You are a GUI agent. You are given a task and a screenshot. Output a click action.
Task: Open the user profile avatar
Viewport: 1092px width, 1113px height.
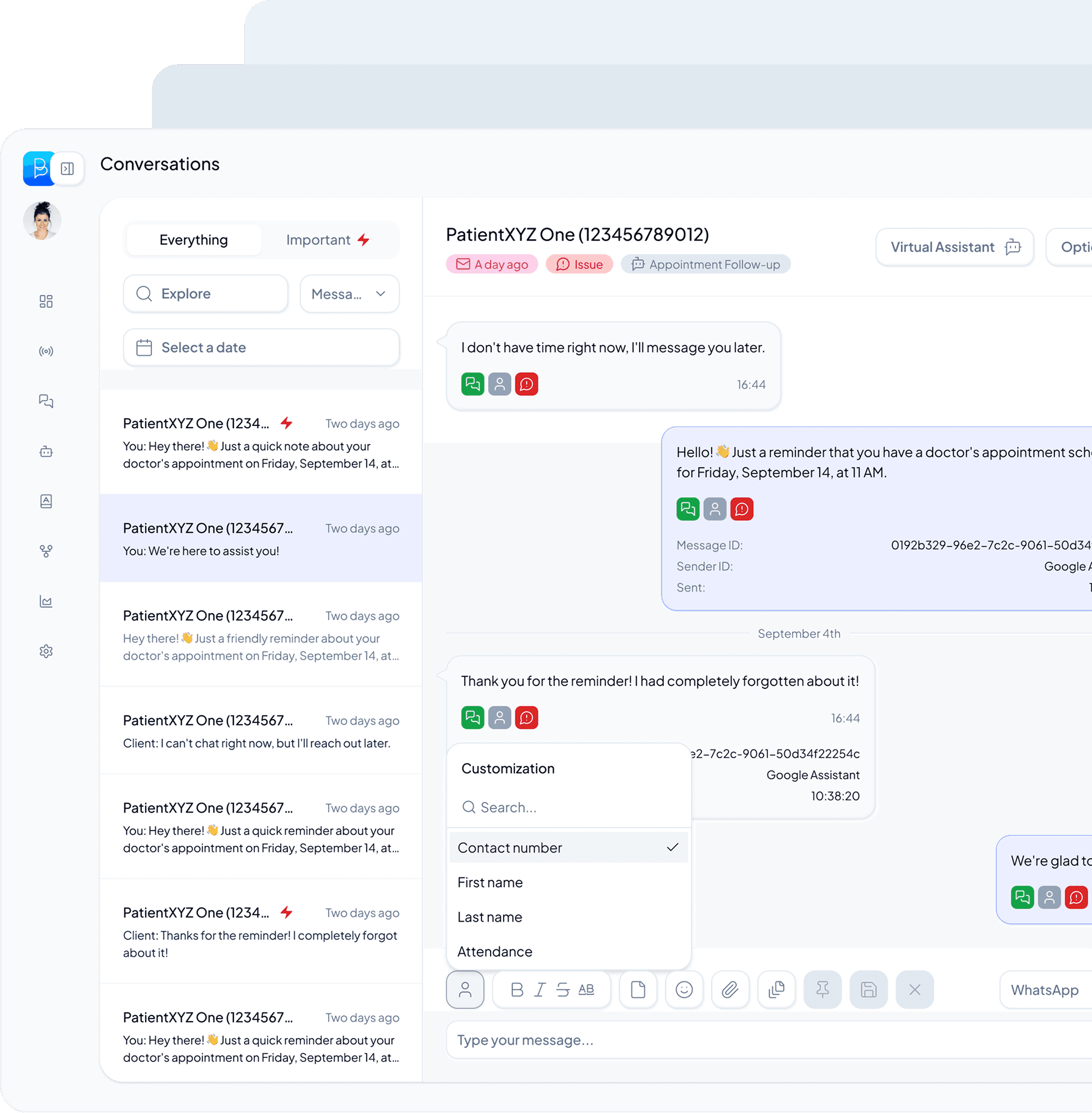[x=42, y=221]
